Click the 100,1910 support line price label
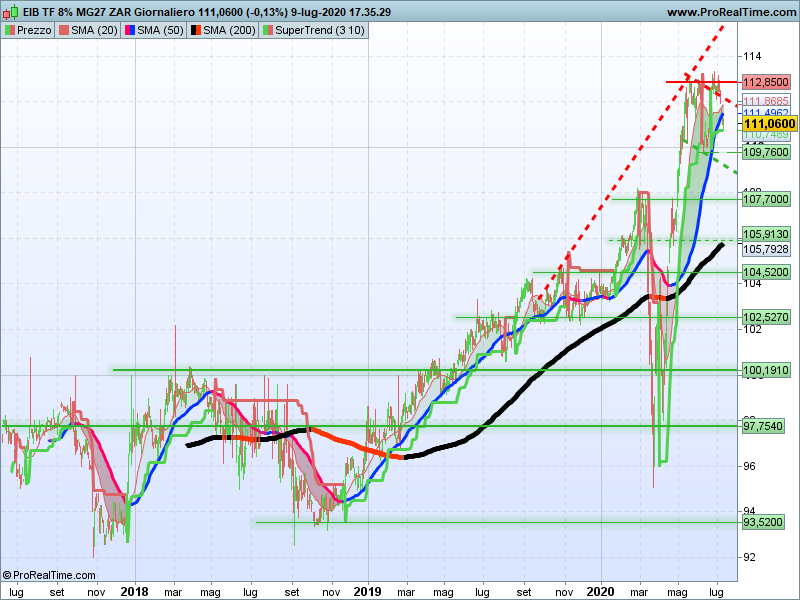This screenshot has width=800, height=600. point(767,370)
